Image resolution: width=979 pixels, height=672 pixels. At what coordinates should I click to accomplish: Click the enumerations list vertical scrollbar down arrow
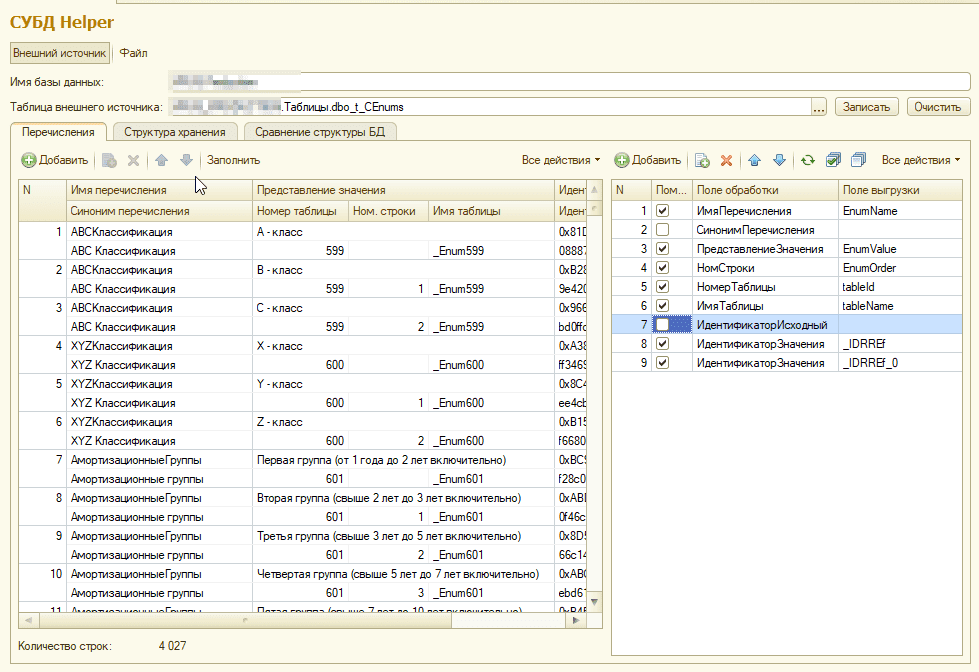pos(594,602)
